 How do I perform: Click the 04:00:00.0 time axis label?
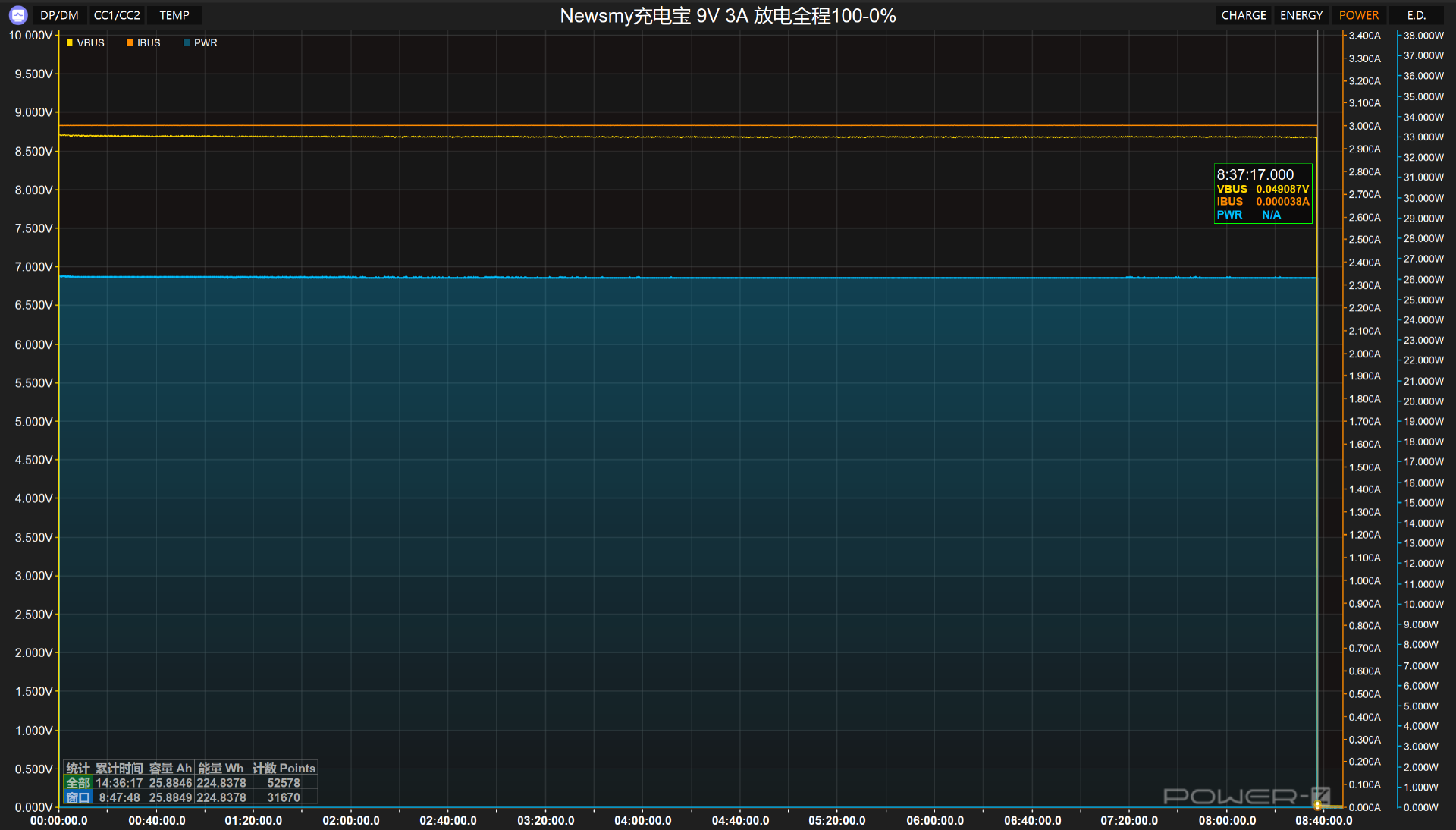coord(643,821)
